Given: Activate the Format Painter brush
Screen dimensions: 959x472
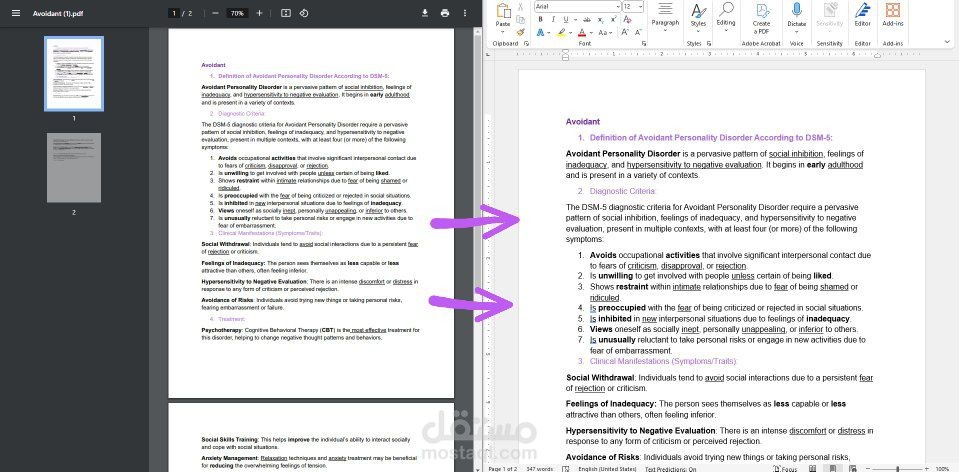Looking at the screenshot, I should [x=520, y=32].
